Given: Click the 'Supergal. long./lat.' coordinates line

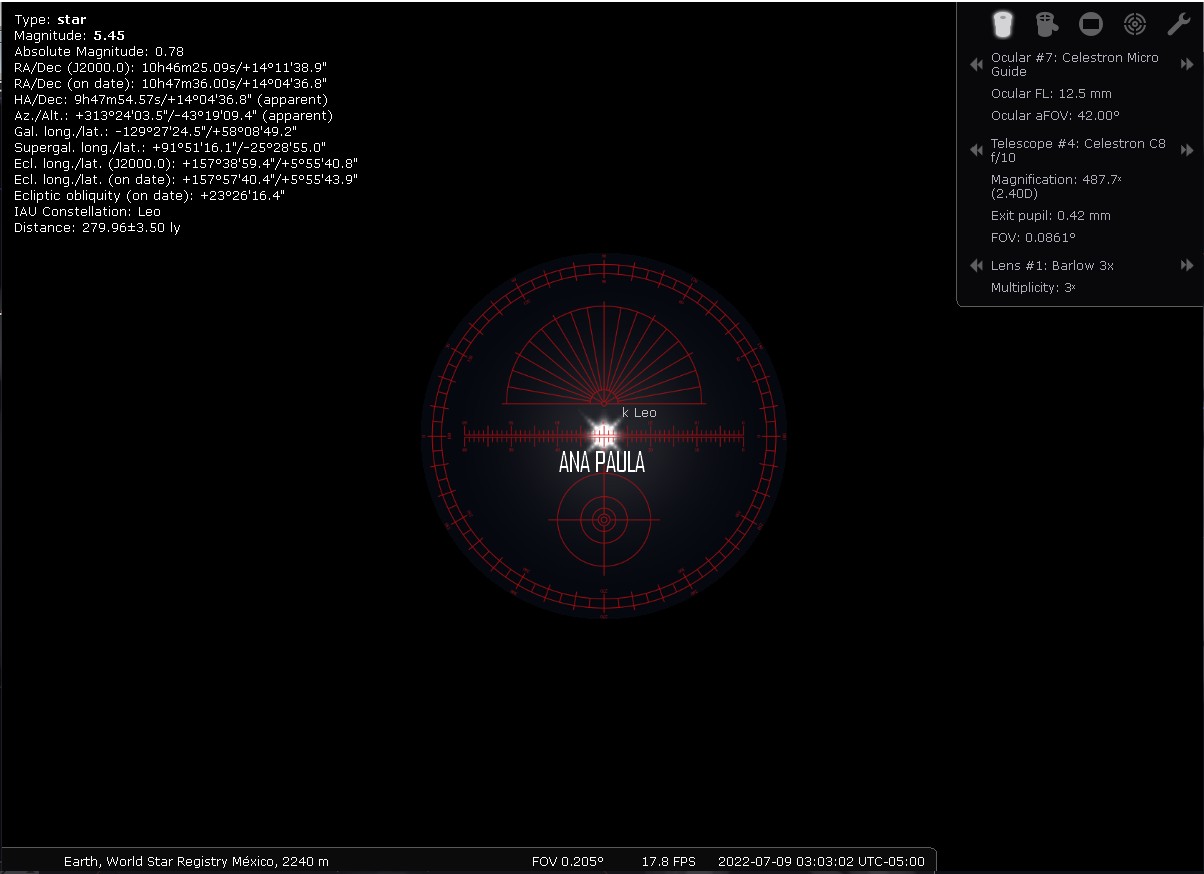Looking at the screenshot, I should [x=171, y=148].
